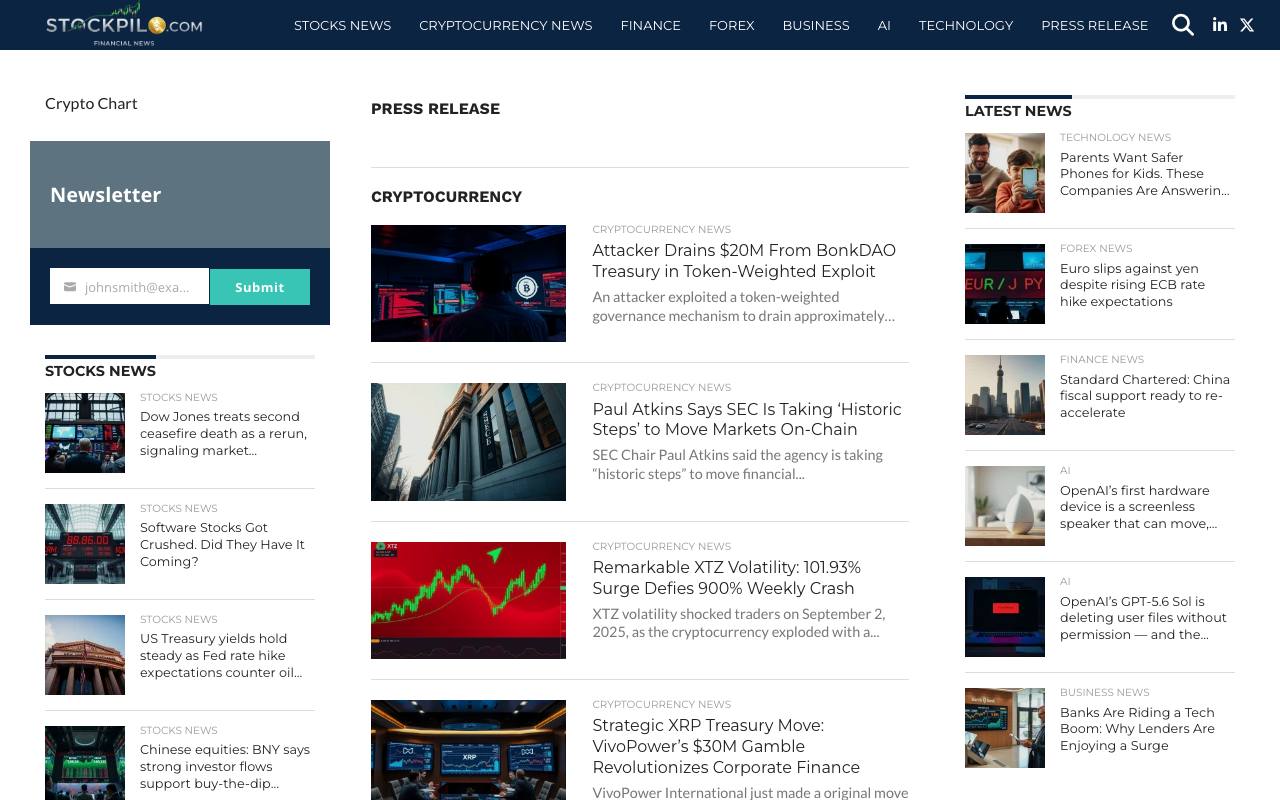
Task: Click the Business News category label
Action: (x=1104, y=693)
